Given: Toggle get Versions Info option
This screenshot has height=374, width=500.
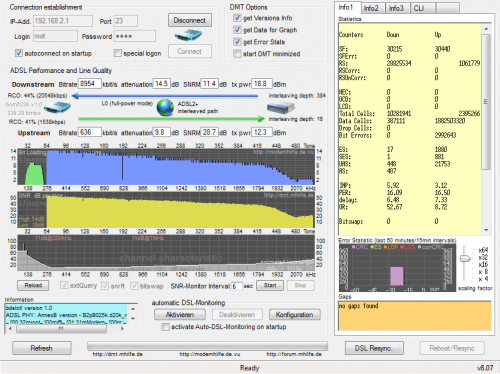Looking at the screenshot, I should click(x=237, y=18).
